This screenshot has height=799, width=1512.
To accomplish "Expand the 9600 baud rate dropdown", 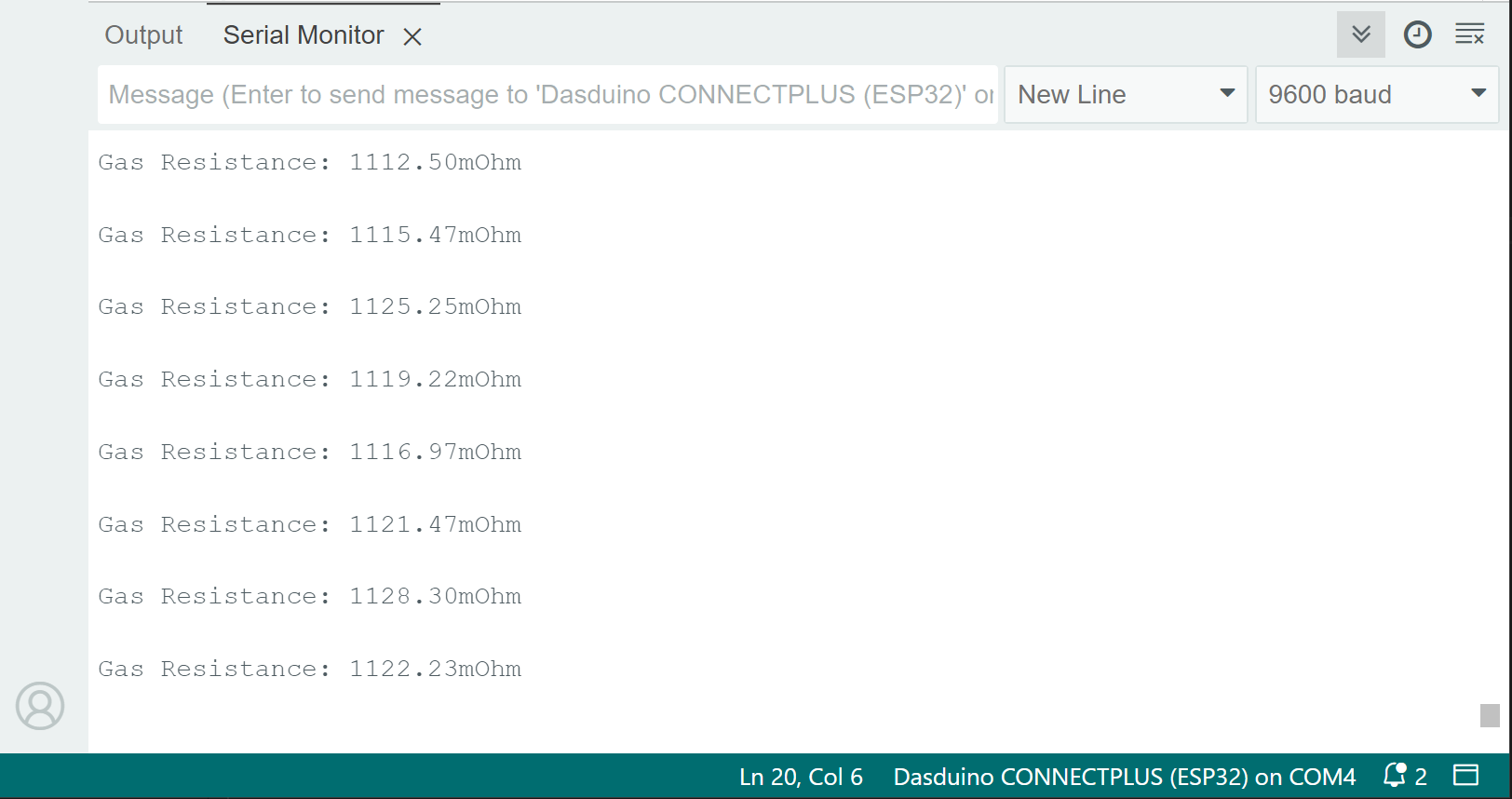I will pos(1376,94).
